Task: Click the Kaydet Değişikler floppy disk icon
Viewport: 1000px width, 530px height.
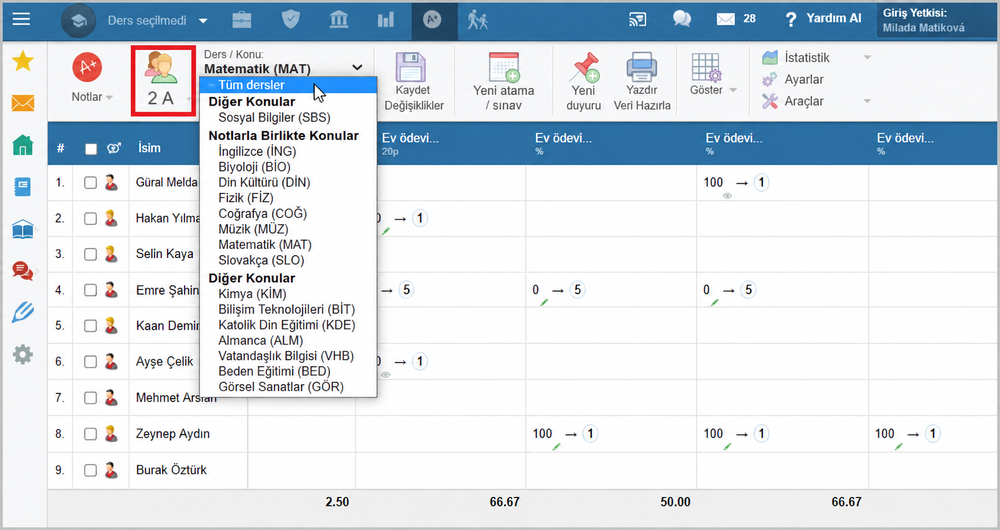Action: (x=411, y=67)
